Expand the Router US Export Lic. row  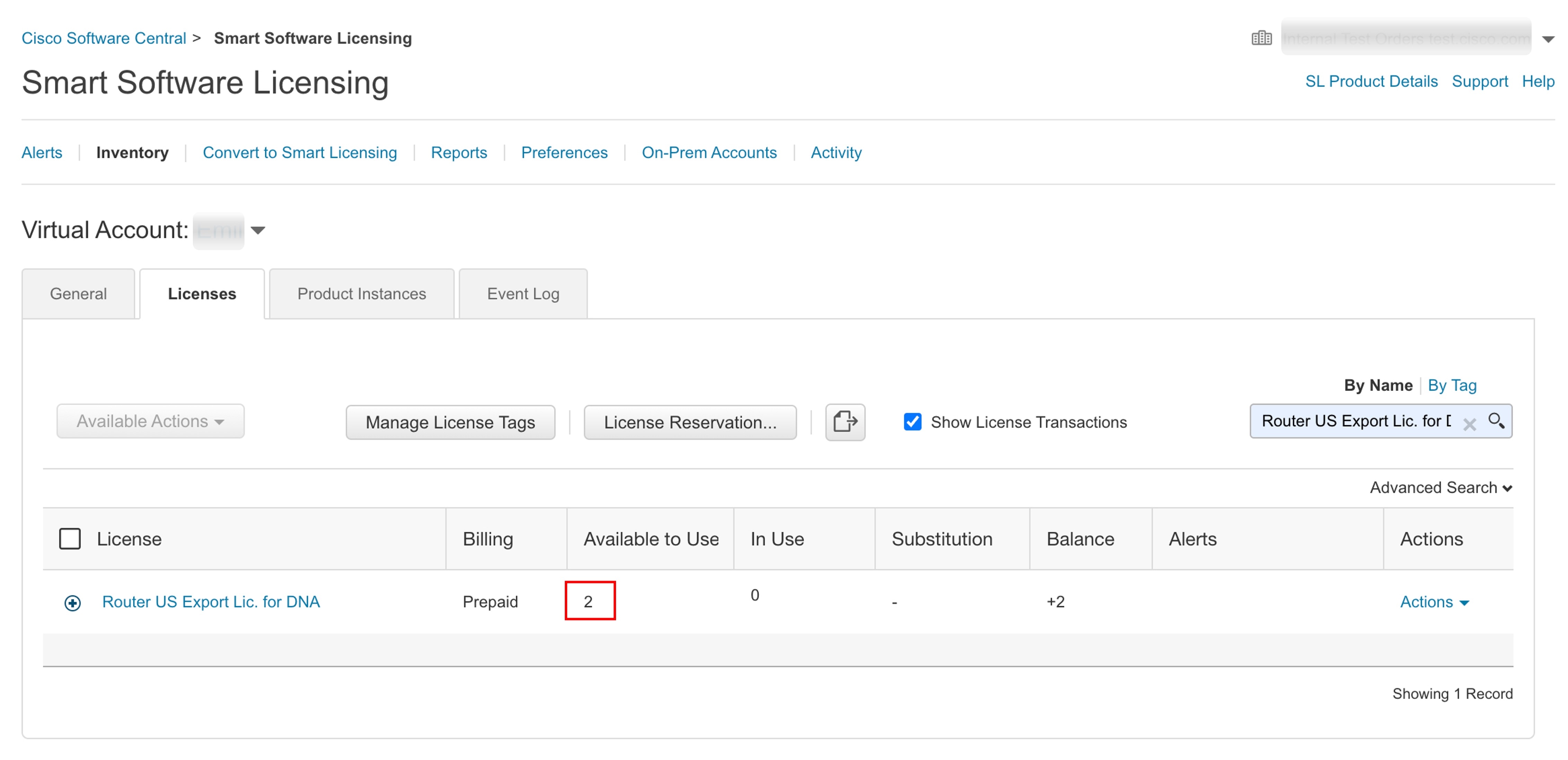[72, 602]
